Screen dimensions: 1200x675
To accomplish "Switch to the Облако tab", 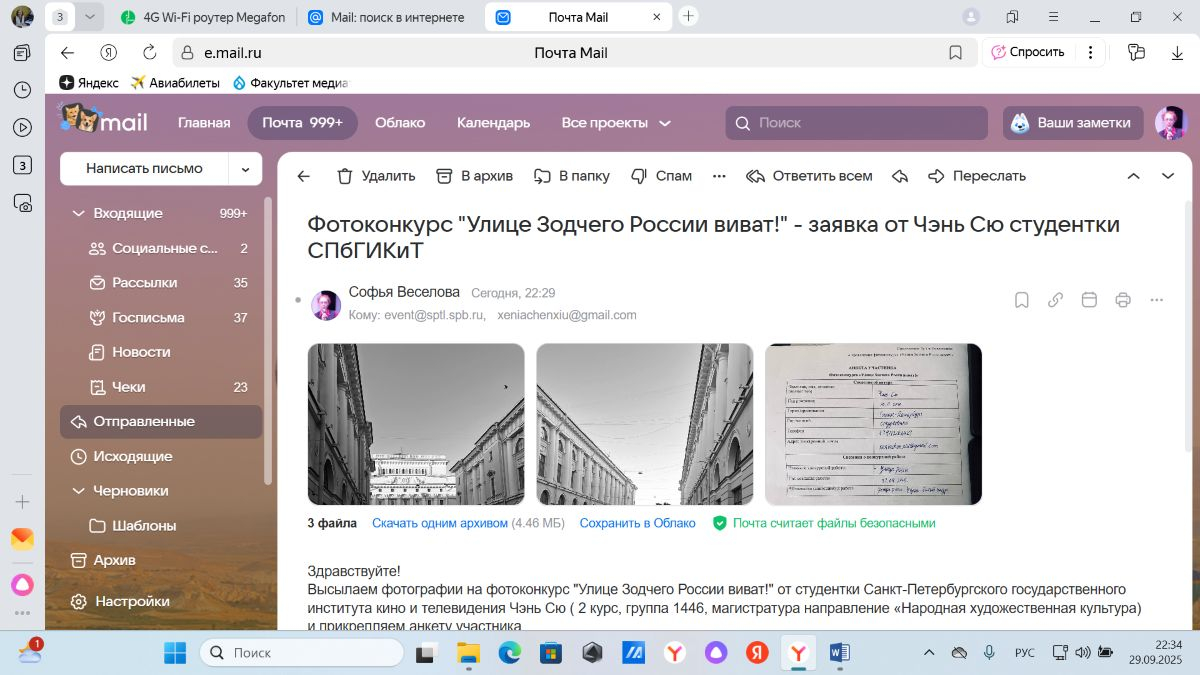I will coord(400,123).
